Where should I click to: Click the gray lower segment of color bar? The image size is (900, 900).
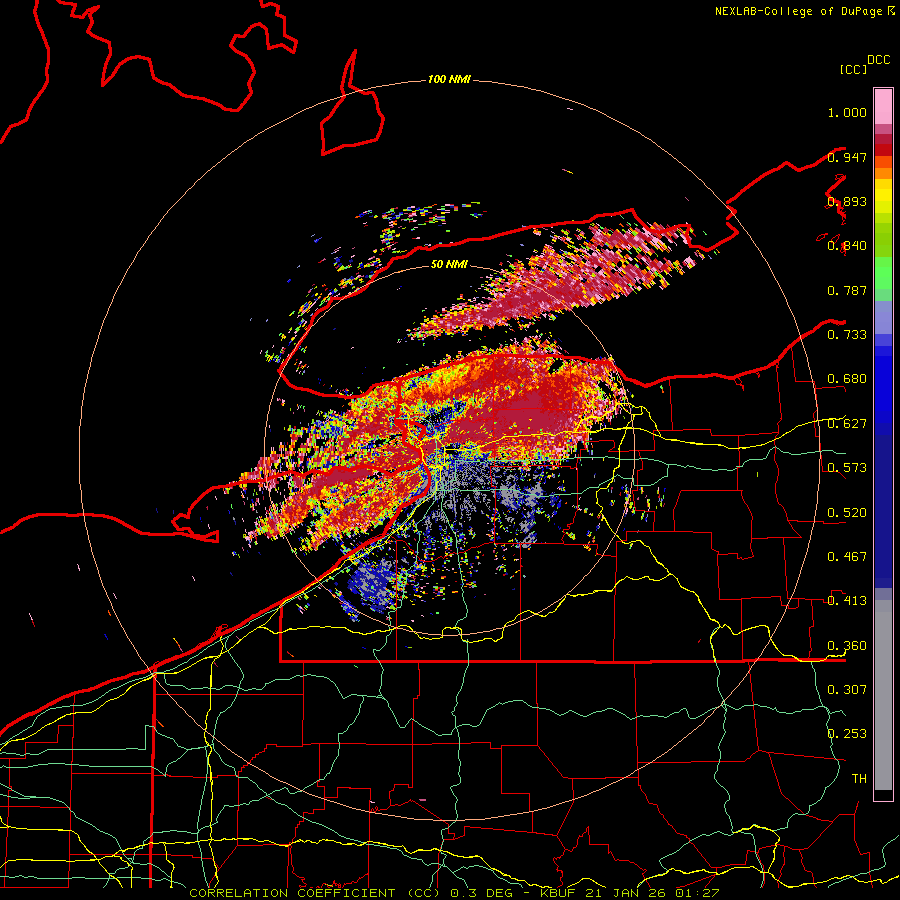[x=883, y=695]
